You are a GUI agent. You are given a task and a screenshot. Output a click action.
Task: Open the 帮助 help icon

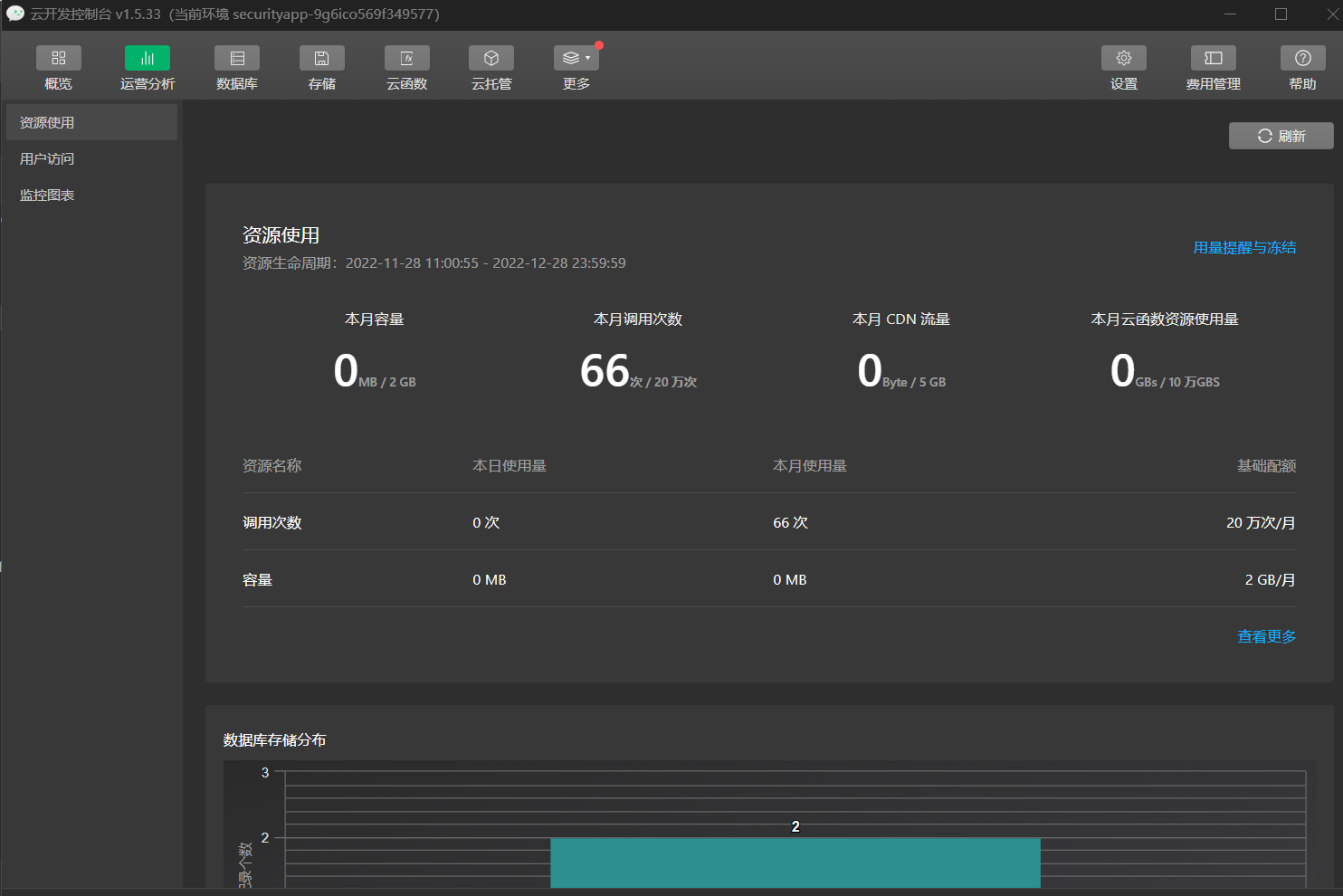[x=1303, y=58]
